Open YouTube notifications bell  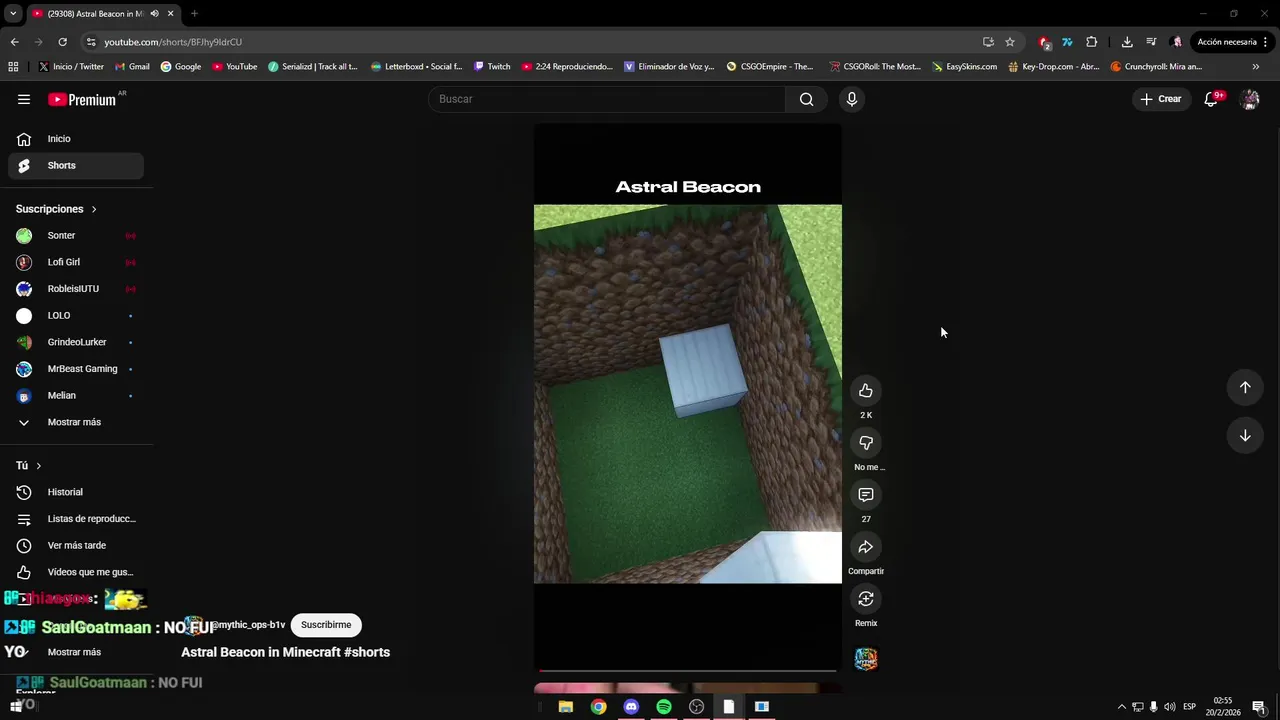[1211, 99]
